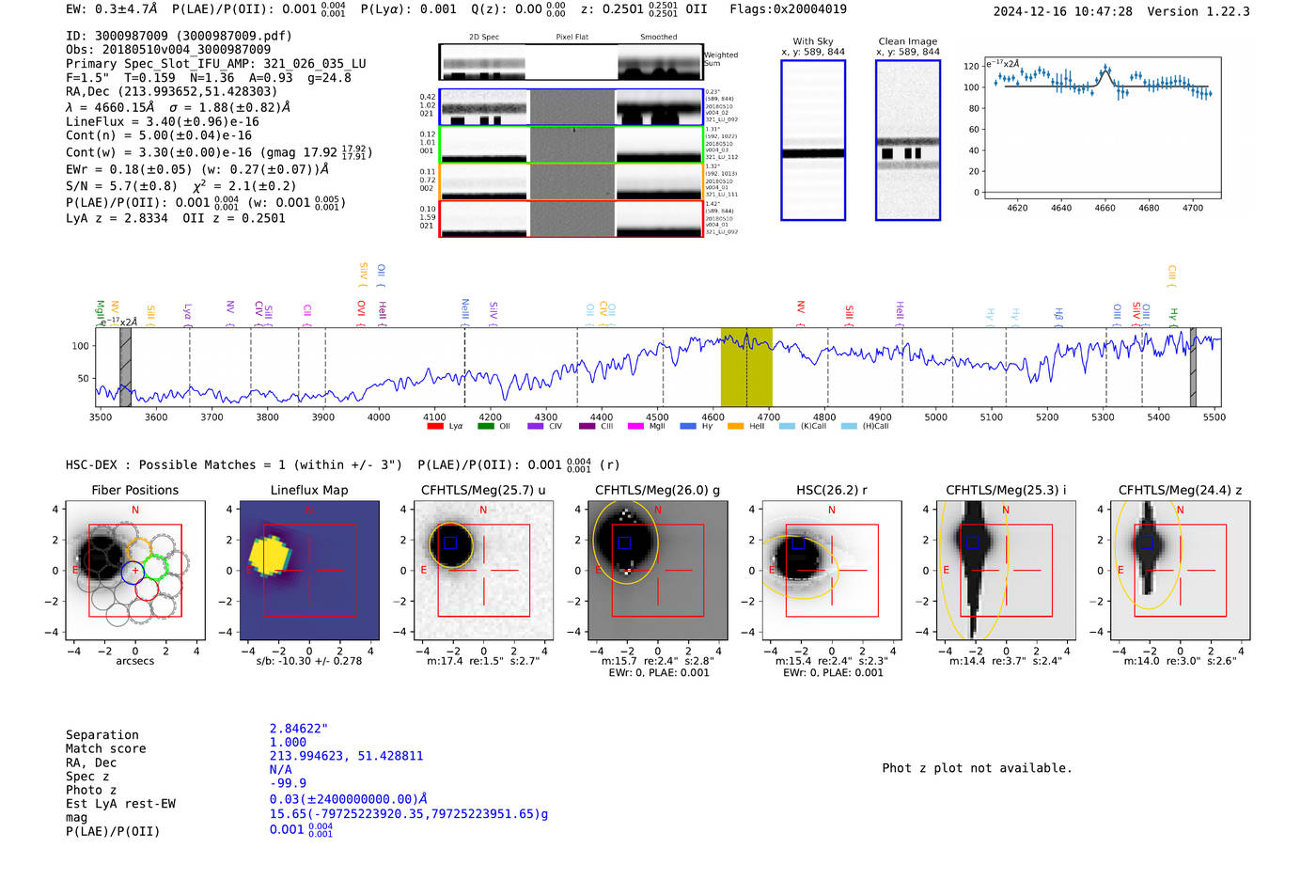
Task: Click the Weighted Sum spectrum strip
Action: pyautogui.click(x=571, y=62)
